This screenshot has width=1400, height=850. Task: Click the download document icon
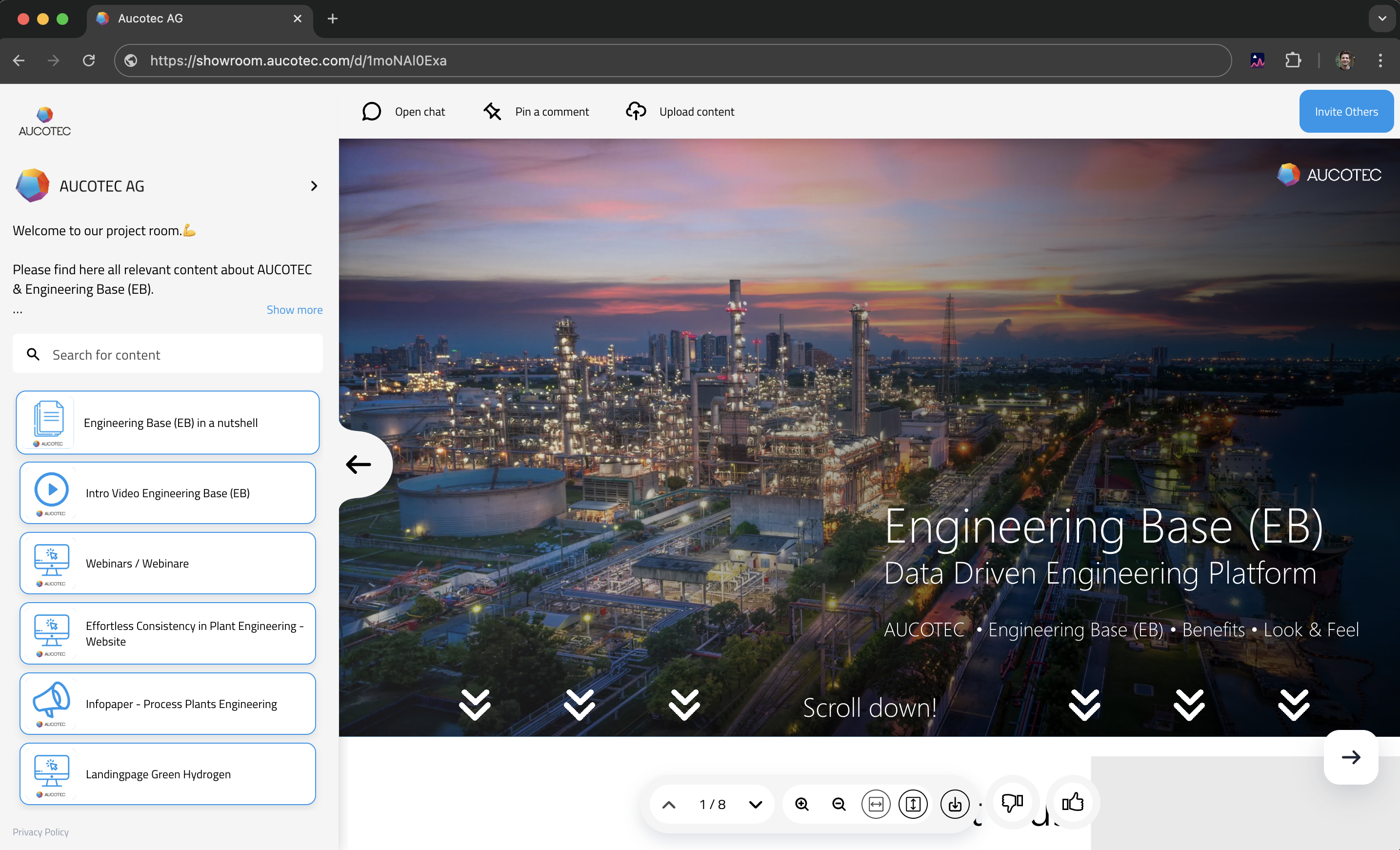pos(955,804)
